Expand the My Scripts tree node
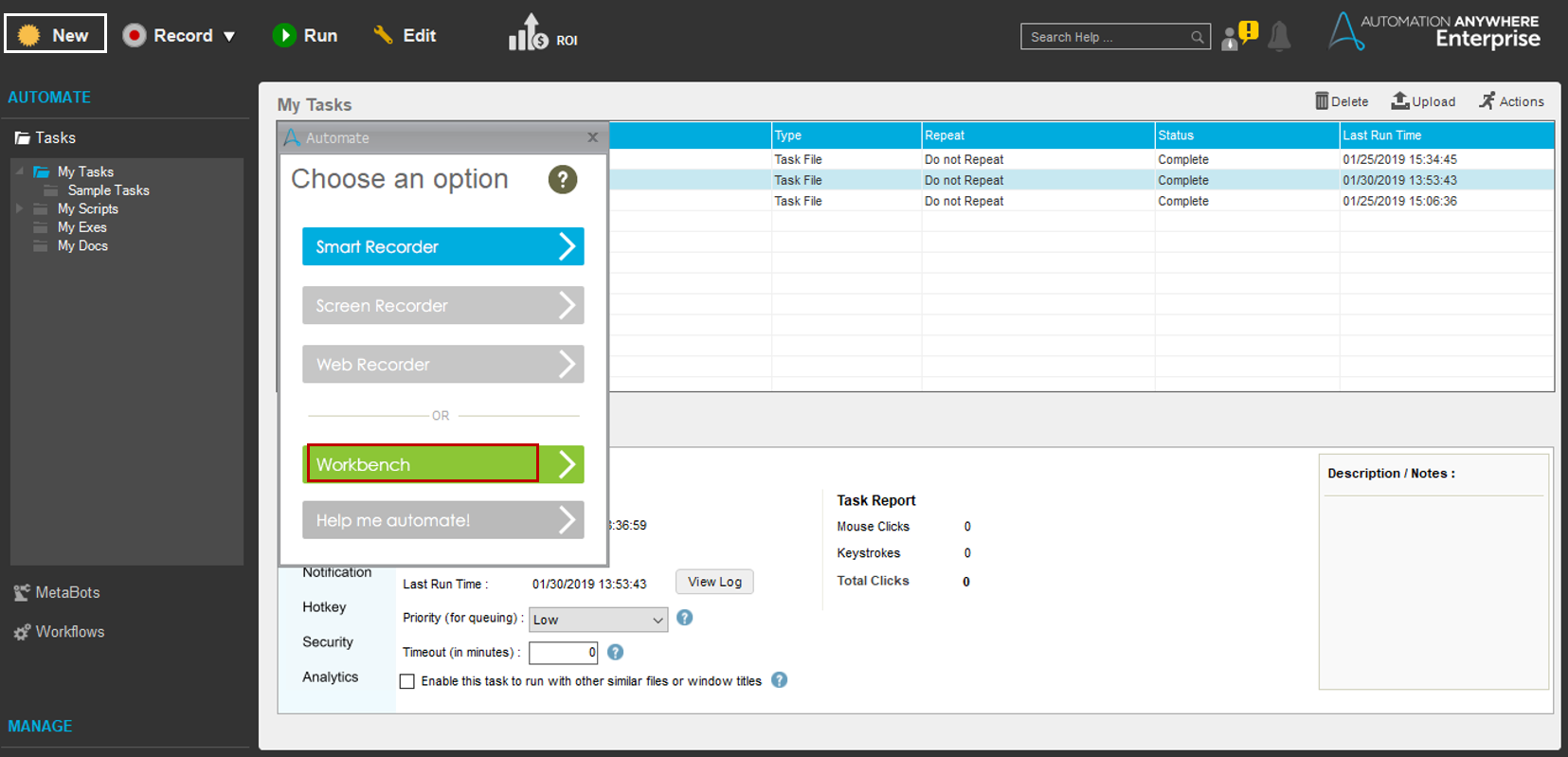Image resolution: width=1568 pixels, height=757 pixels. click(x=19, y=208)
